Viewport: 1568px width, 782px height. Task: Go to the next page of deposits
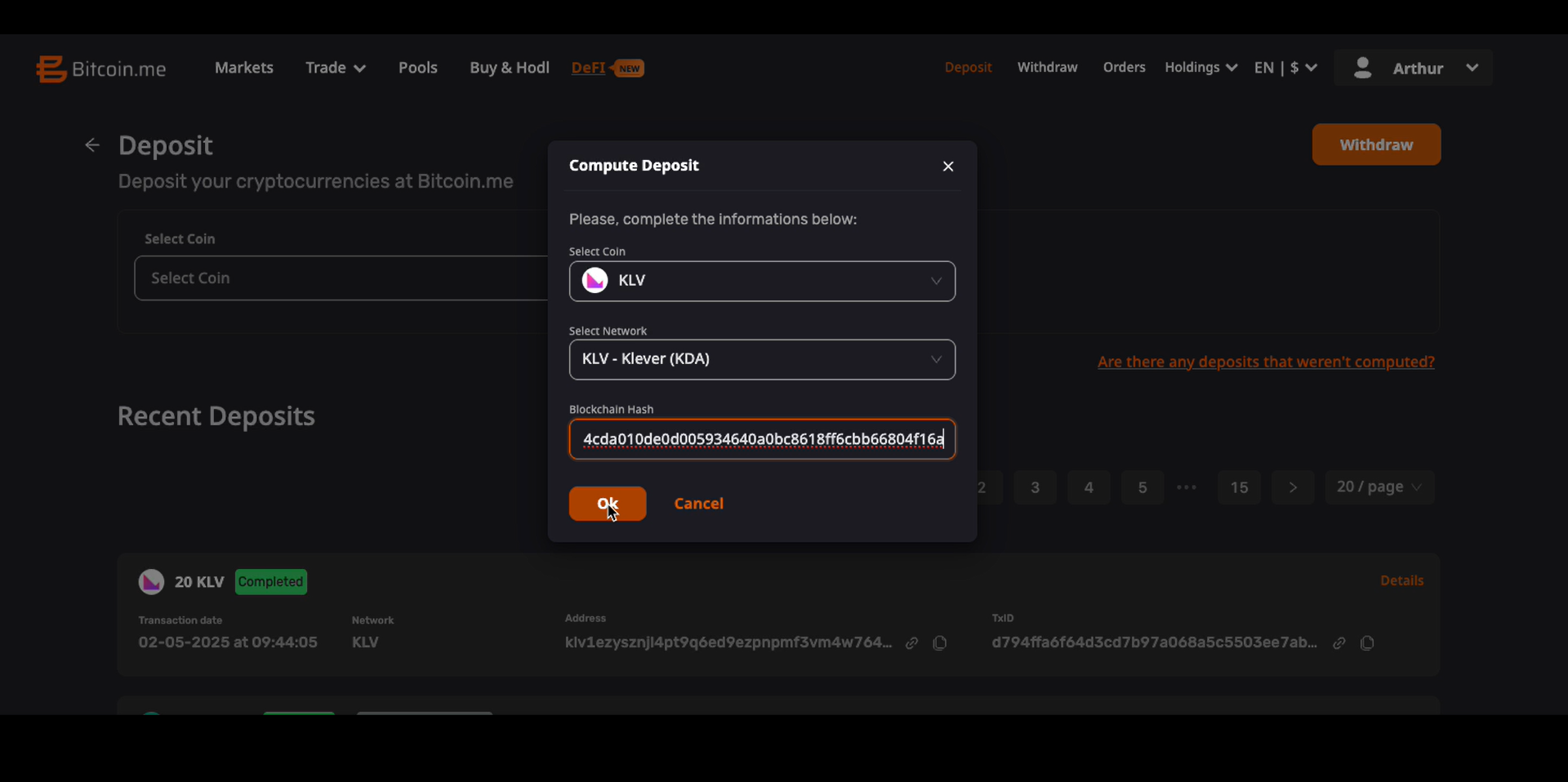pos(1293,487)
